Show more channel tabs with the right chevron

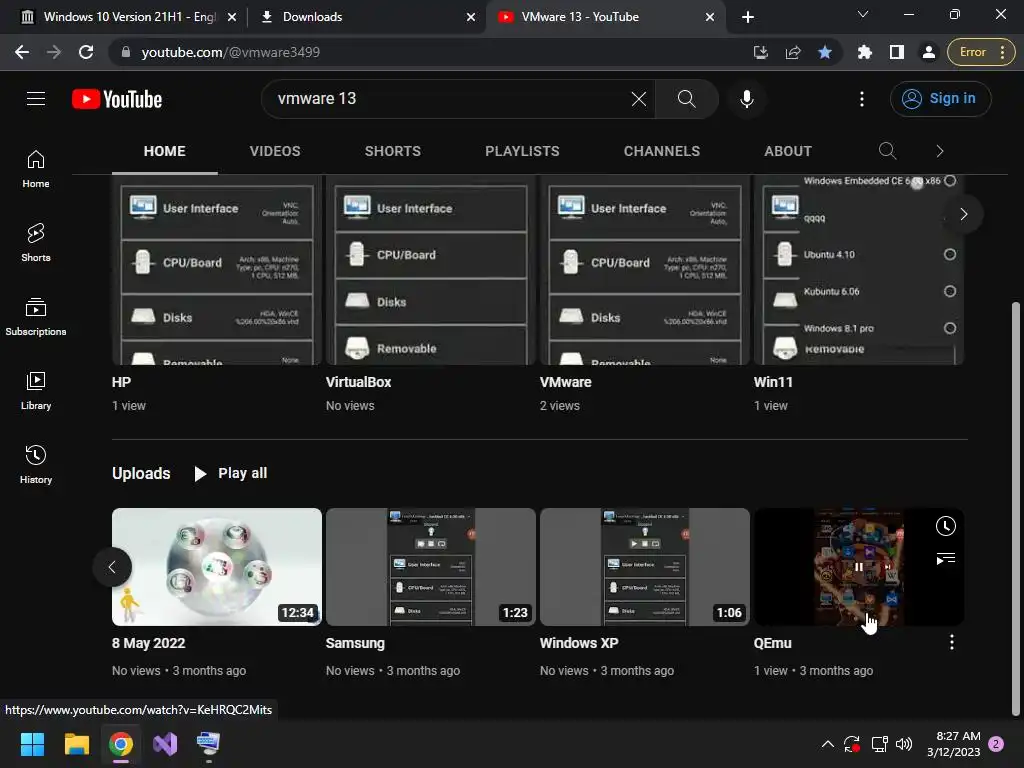click(x=940, y=151)
